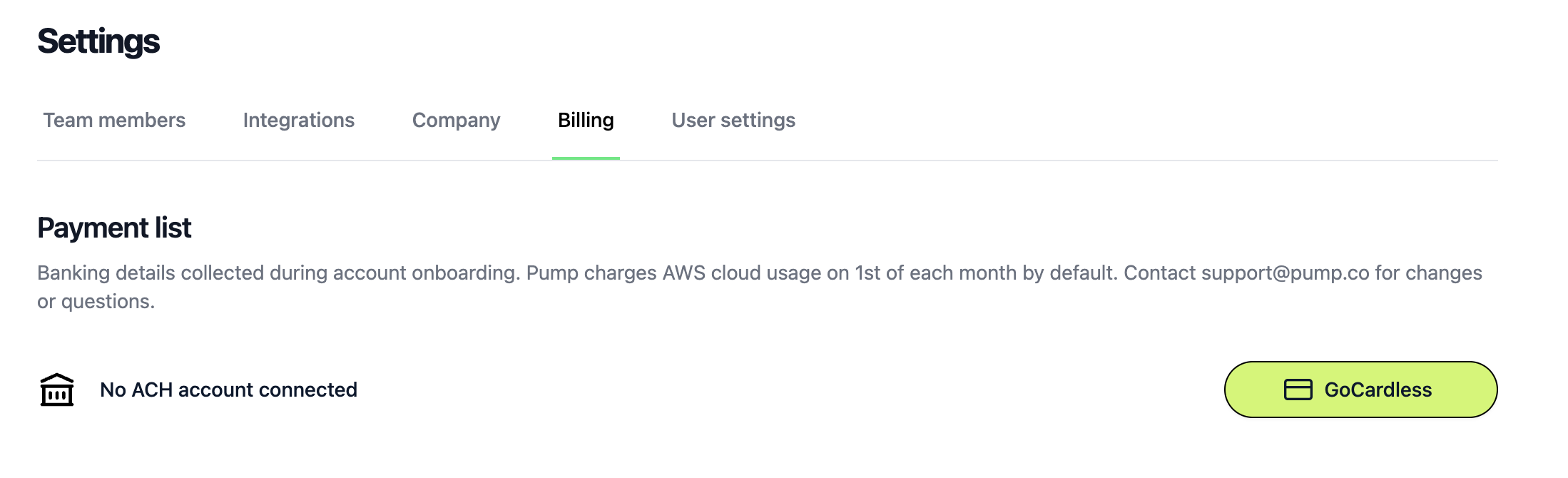Click the 'or questions.' text line
This screenshot has height=478, width=1568.
coord(96,302)
